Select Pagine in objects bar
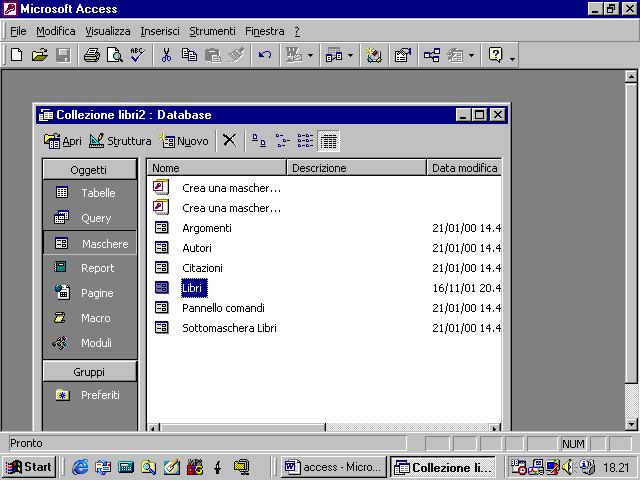Viewport: 640px width, 480px height. 89,293
